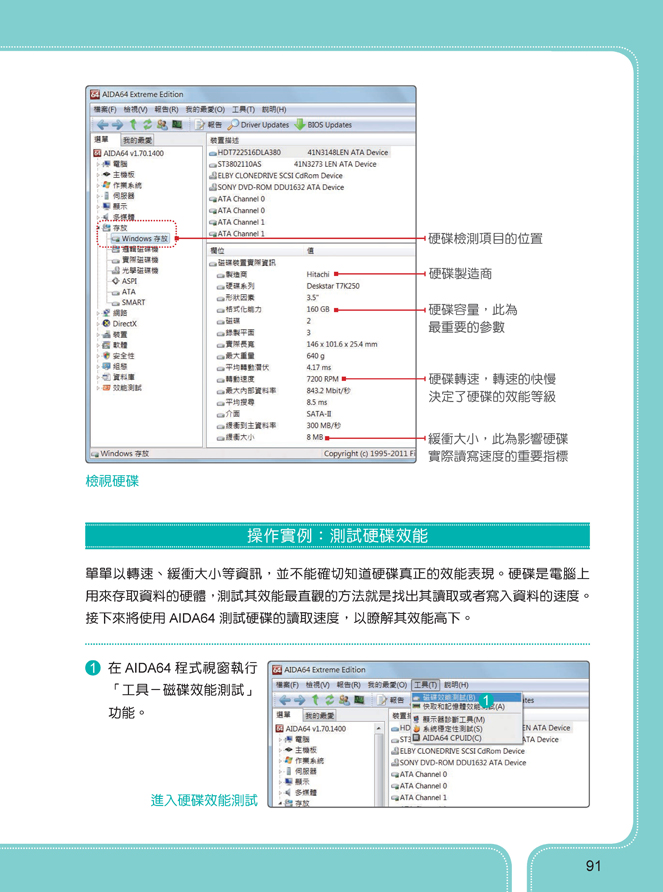Screen dimensions: 663x892
Task: Open 檔案(F) menu in disk-details window
Action: click(105, 109)
